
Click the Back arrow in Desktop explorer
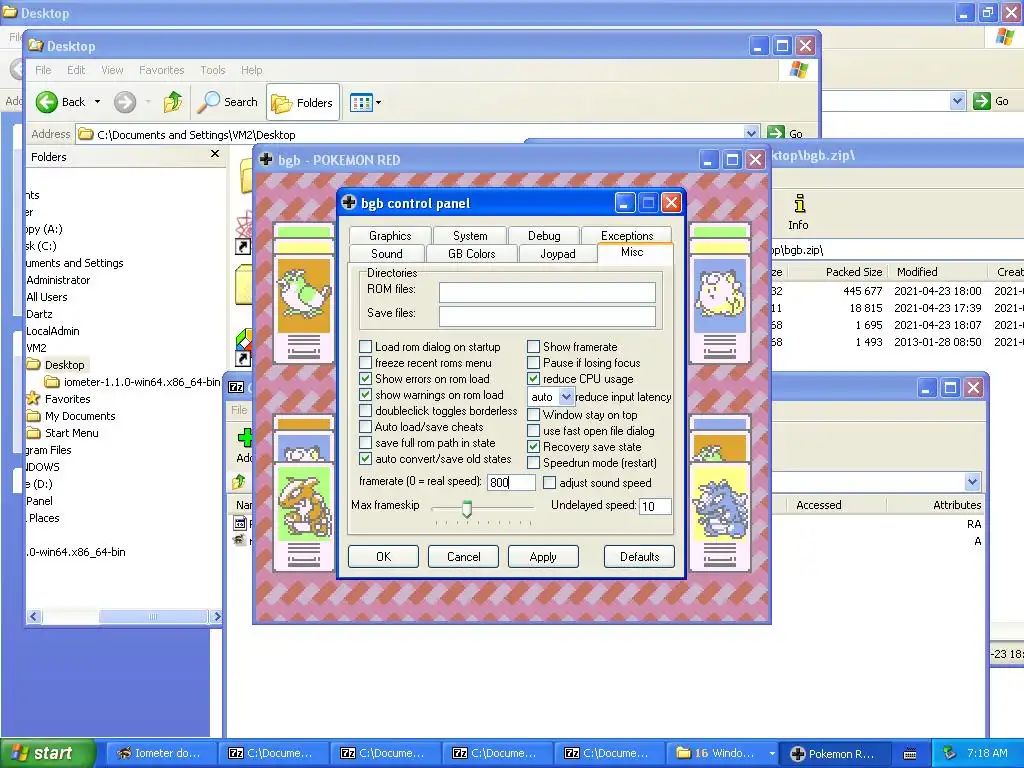(x=47, y=102)
